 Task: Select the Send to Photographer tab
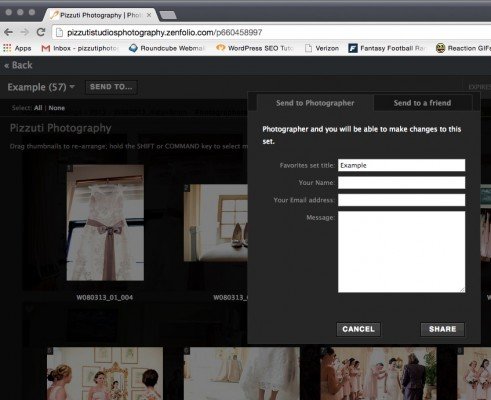(315, 103)
